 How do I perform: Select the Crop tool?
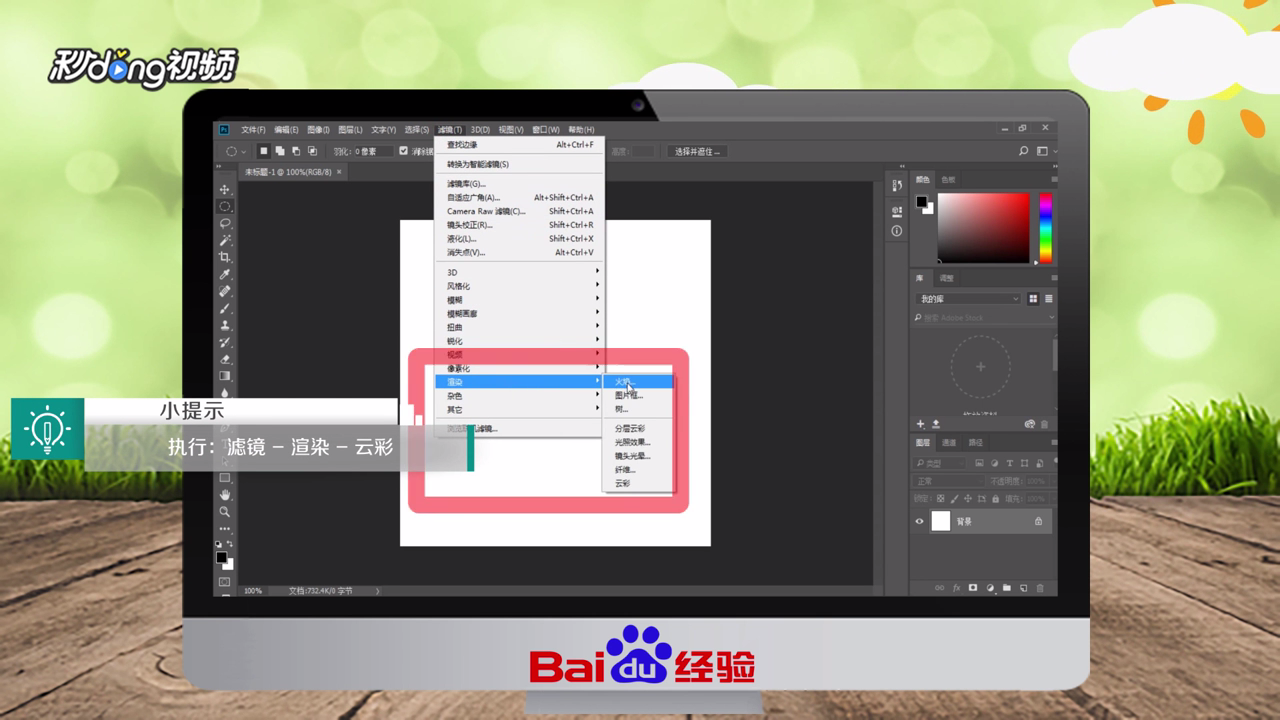point(225,258)
